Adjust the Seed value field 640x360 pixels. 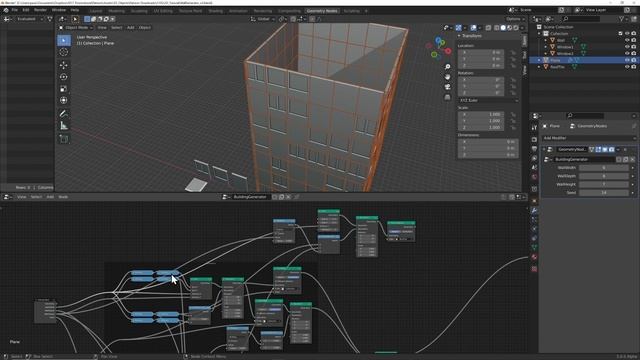click(604, 193)
